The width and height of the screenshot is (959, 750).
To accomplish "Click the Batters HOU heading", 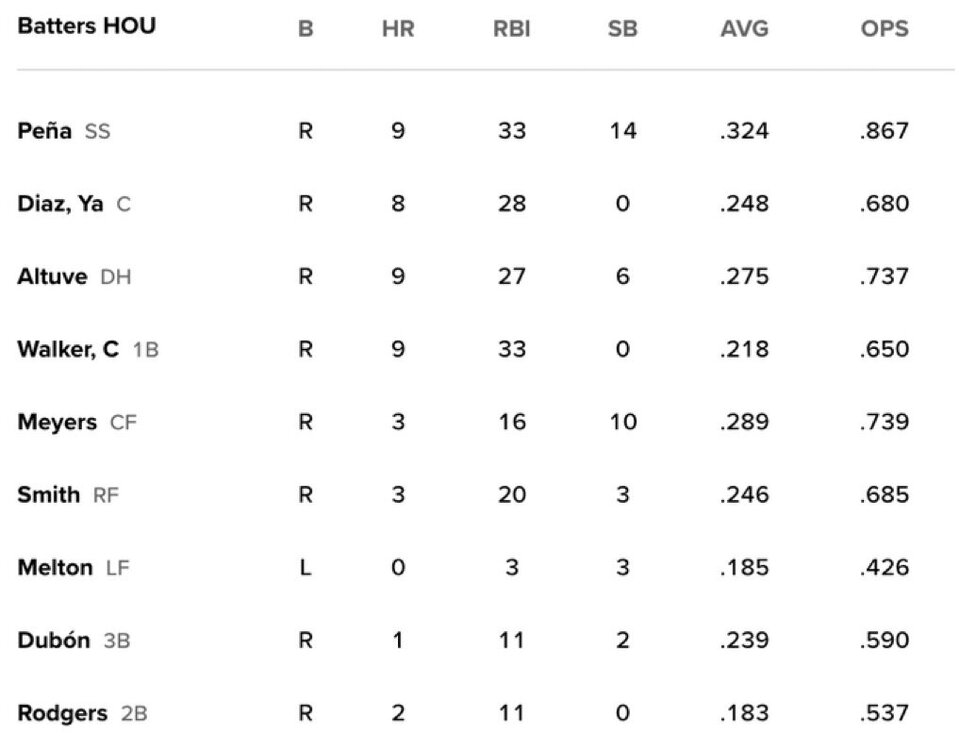I will point(86,27).
